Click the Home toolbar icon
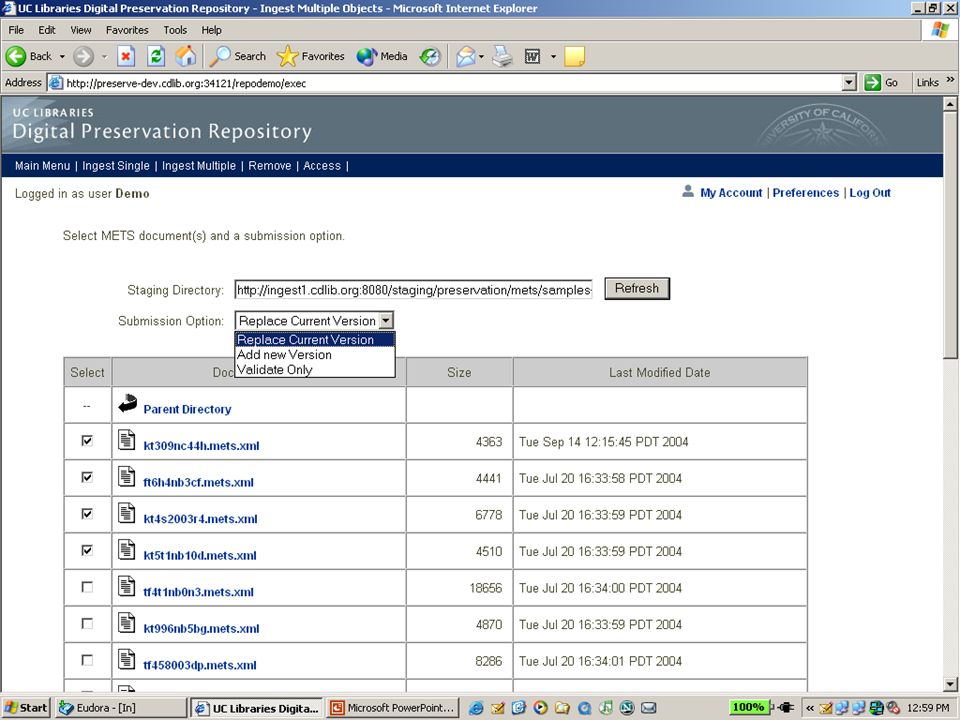This screenshot has height=720, width=960. [x=186, y=56]
